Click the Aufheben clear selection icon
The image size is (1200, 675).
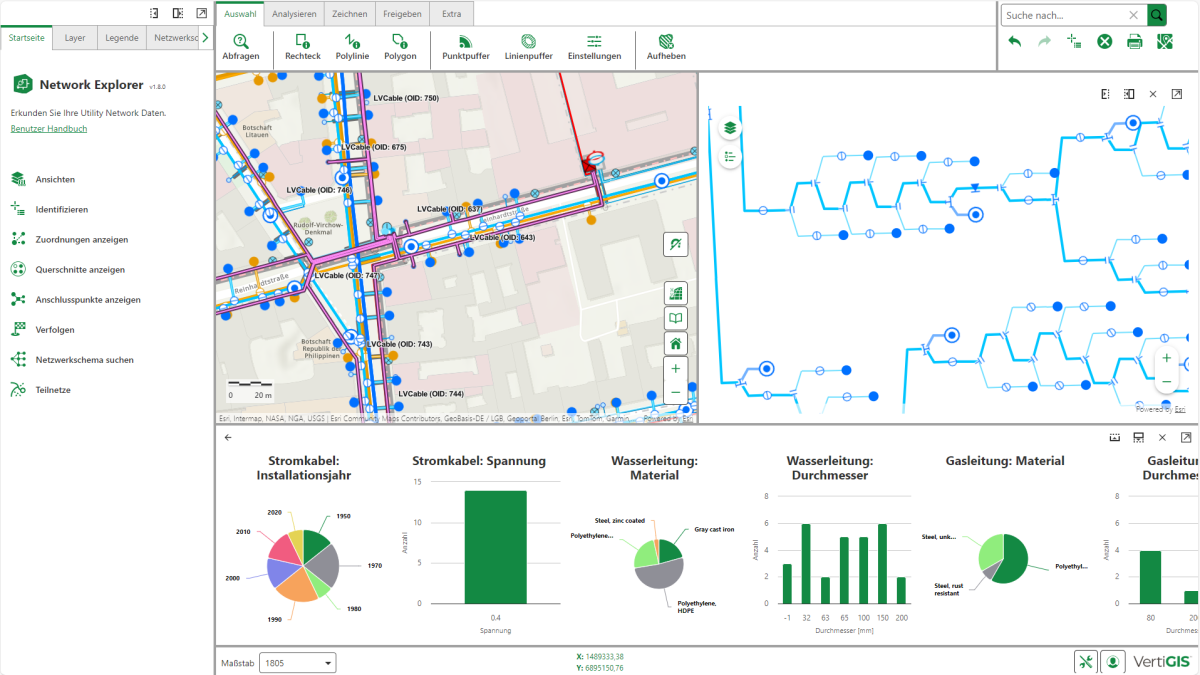coord(666,47)
